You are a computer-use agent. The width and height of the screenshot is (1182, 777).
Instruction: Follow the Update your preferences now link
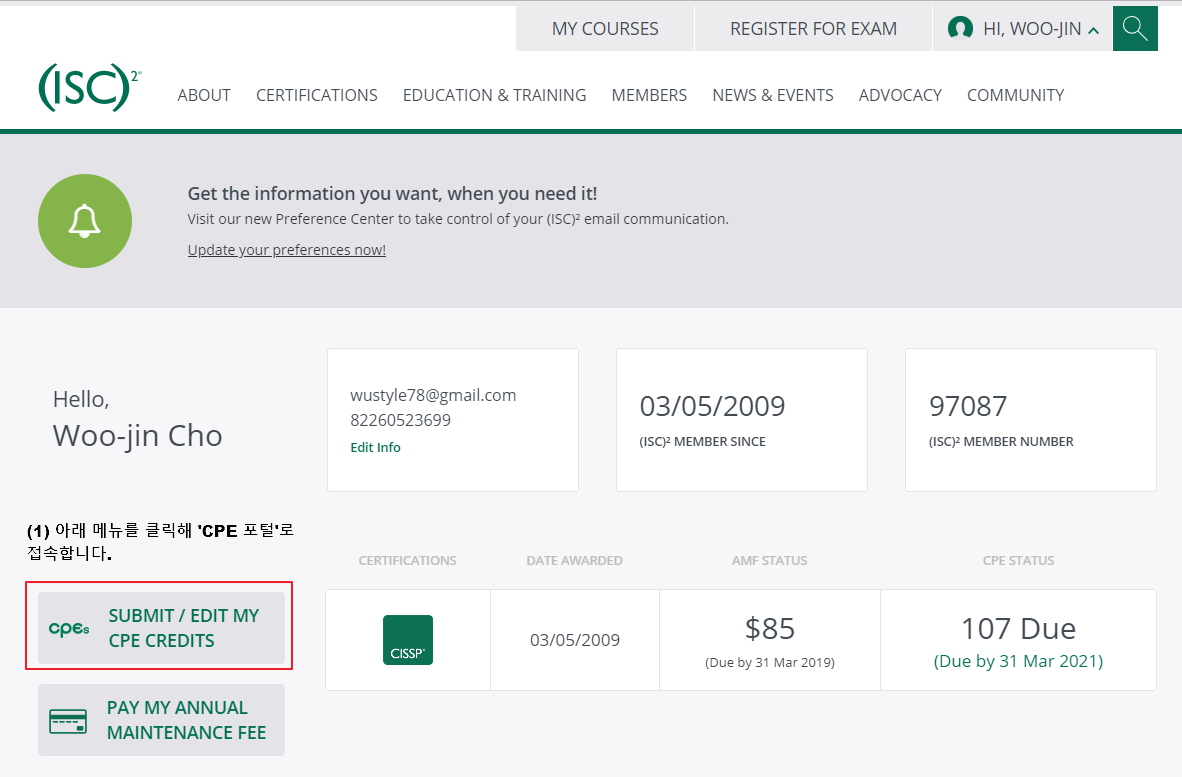click(286, 249)
